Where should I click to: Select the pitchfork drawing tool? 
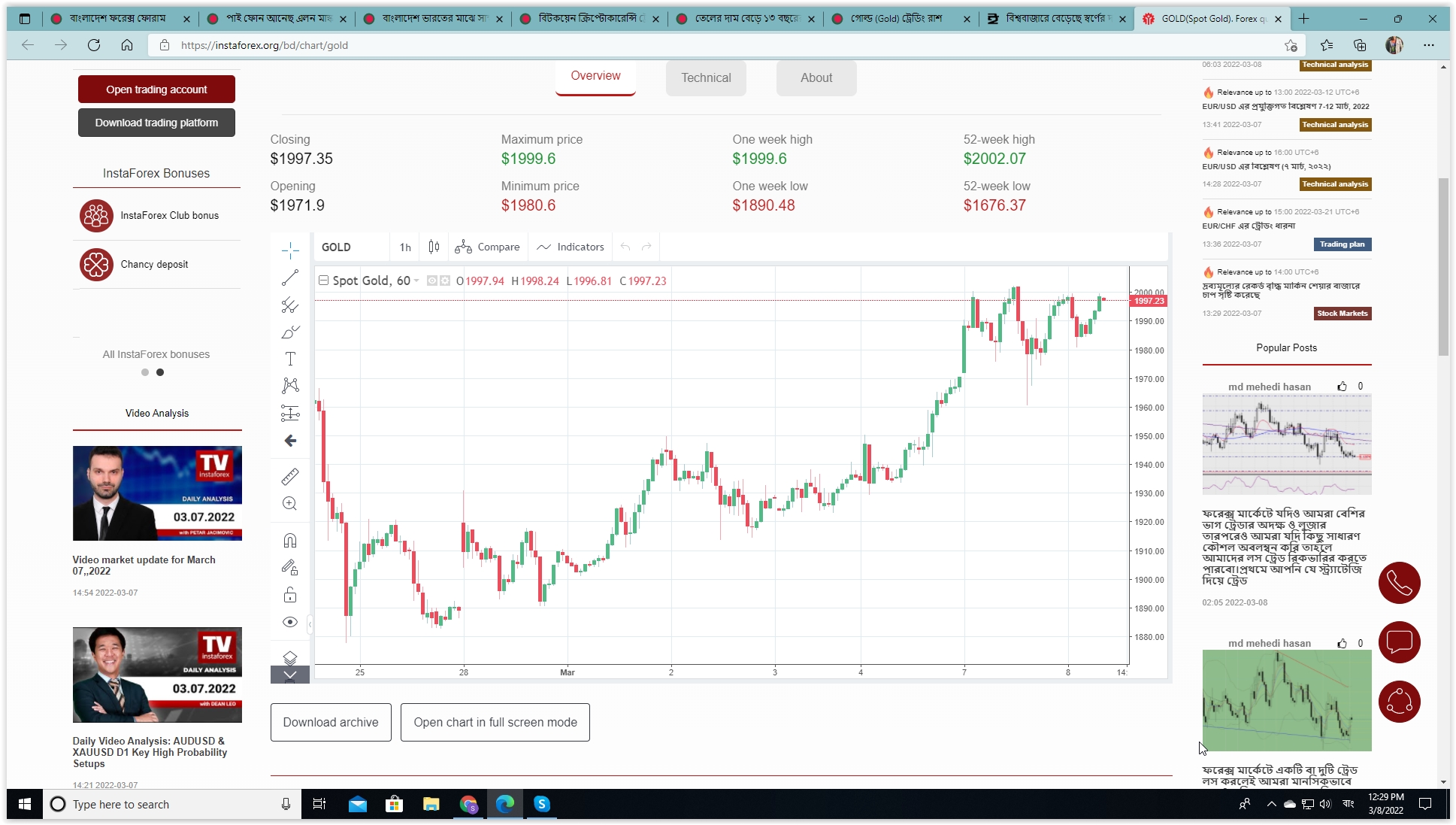[x=290, y=305]
